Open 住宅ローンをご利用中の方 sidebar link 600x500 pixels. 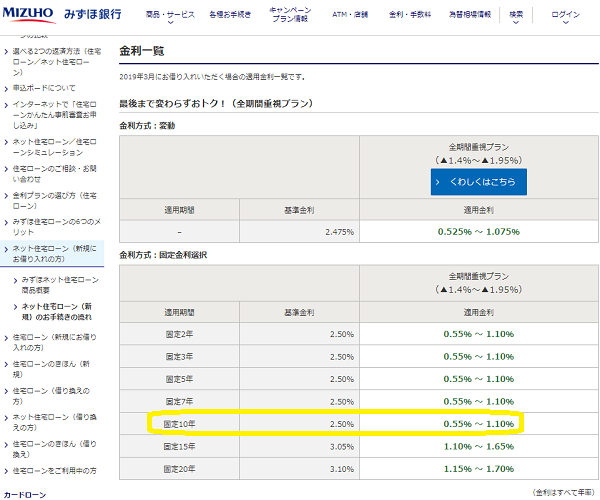click(x=55, y=471)
